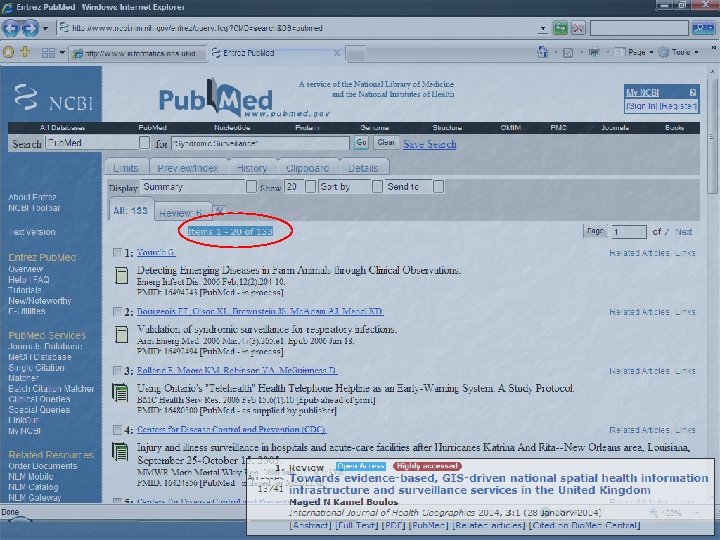Open the History tab
The width and height of the screenshot is (720, 540).
[252, 168]
